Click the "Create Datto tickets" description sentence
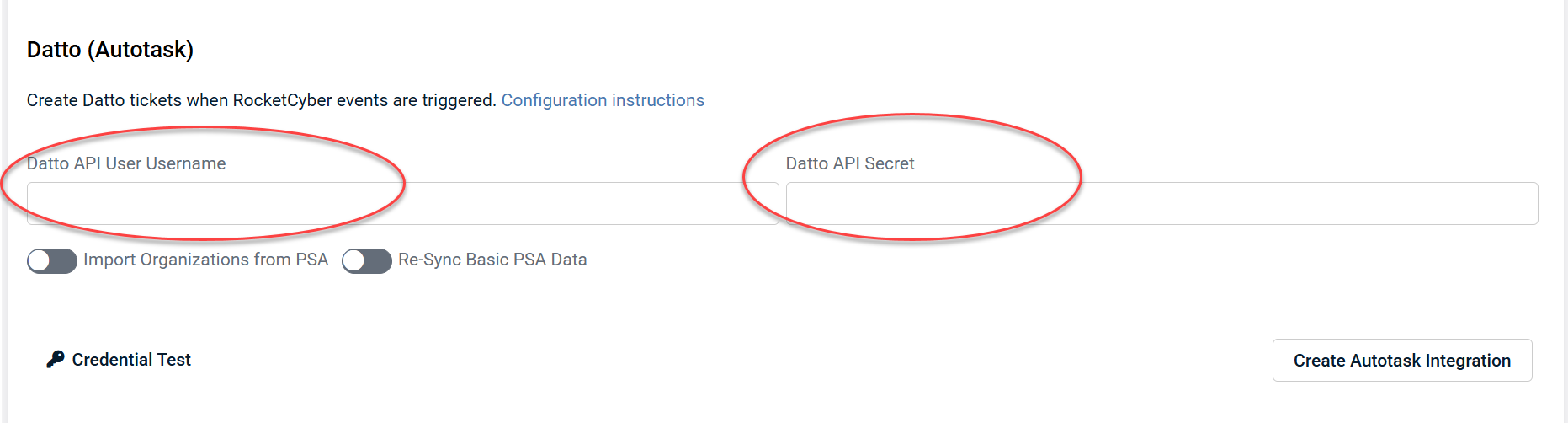The width and height of the screenshot is (1568, 423). pyautogui.click(x=261, y=100)
